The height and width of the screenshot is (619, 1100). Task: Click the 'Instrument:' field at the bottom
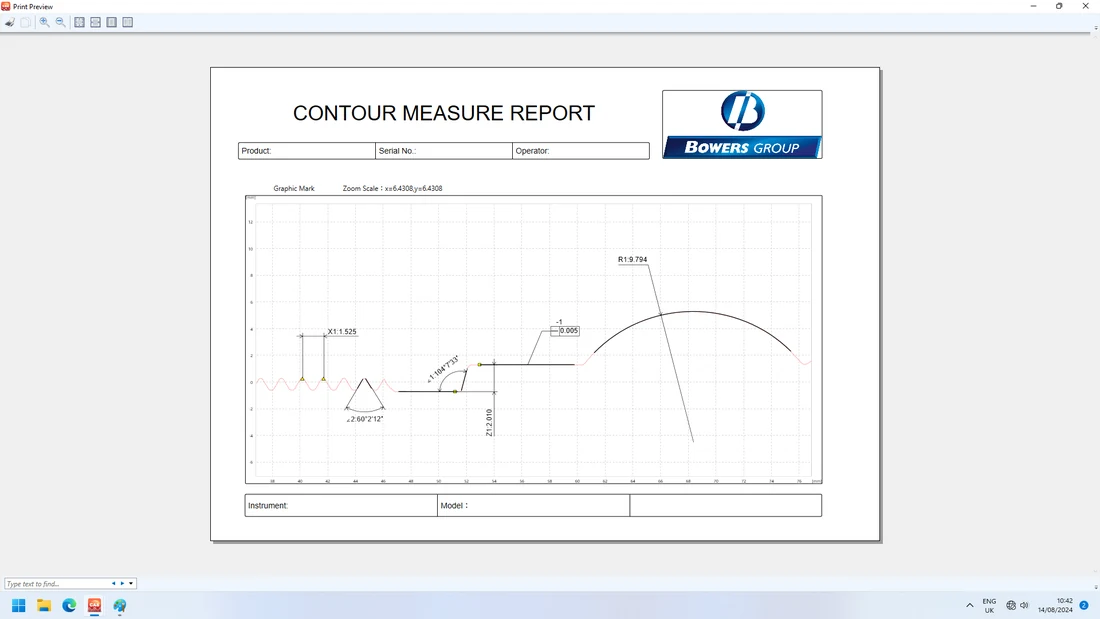341,505
